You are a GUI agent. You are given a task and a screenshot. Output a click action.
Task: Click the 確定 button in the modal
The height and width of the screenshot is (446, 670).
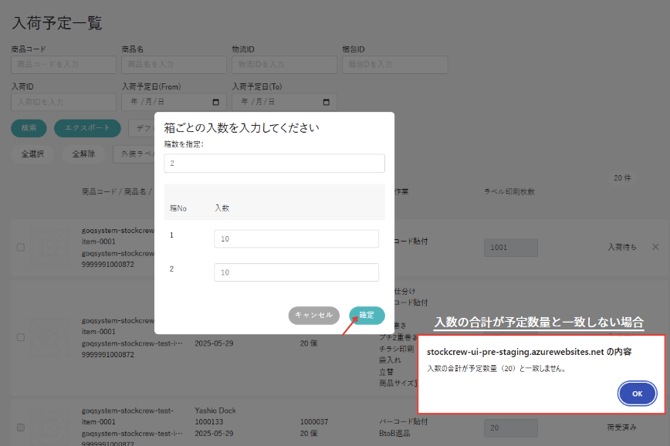(366, 315)
